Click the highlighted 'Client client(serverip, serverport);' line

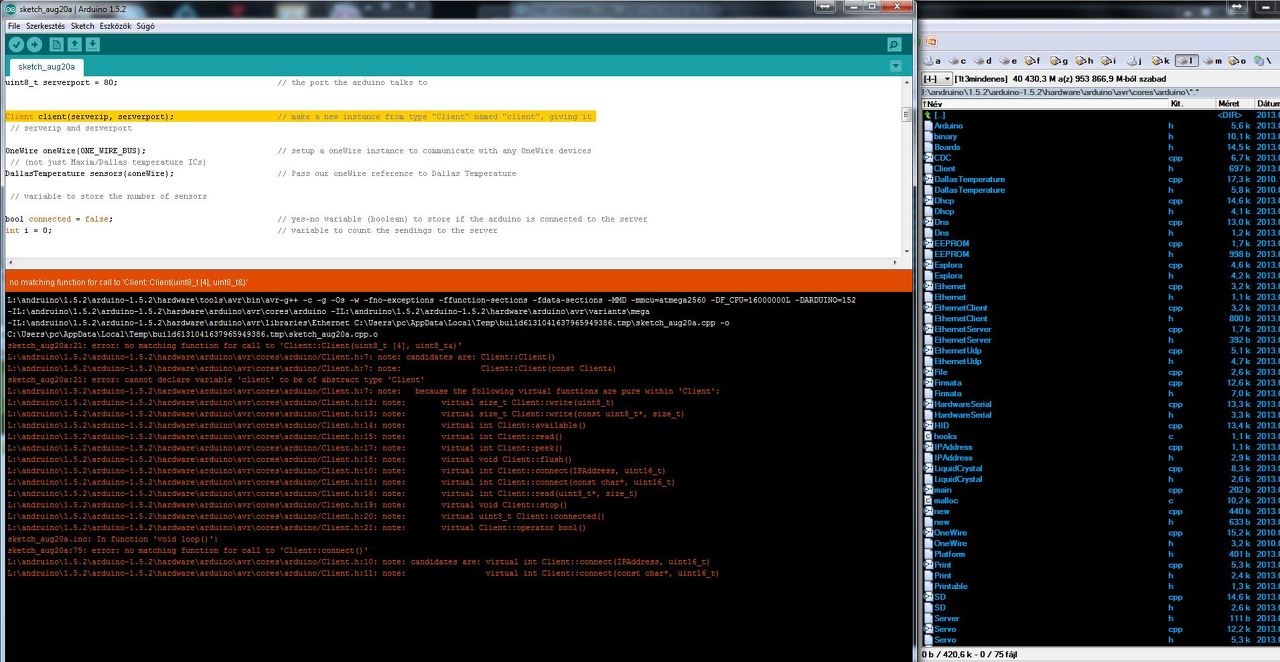click(300, 117)
